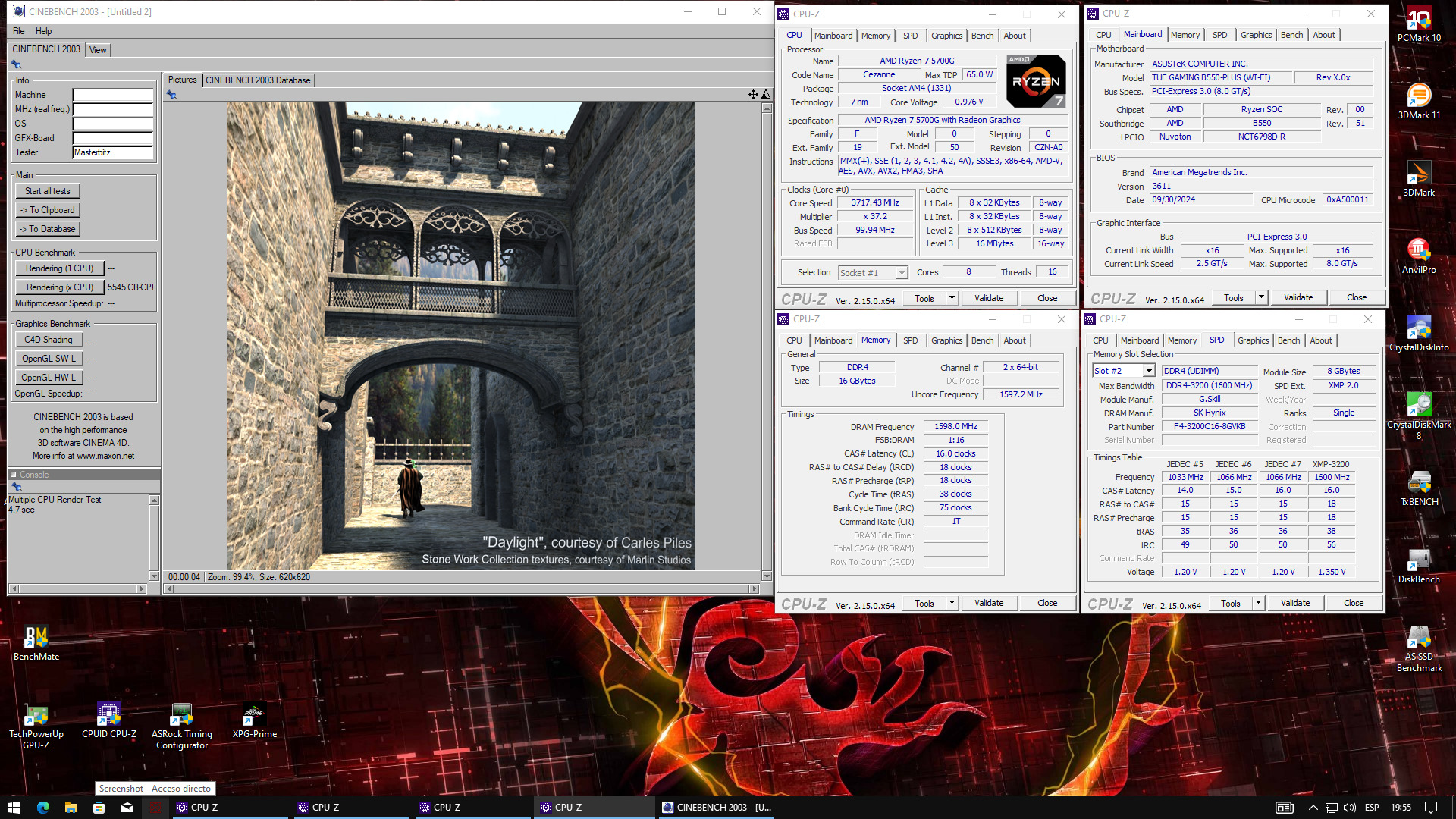1456x819 pixels.
Task: Open the Help menu in CINEBENCH
Action: [x=44, y=31]
